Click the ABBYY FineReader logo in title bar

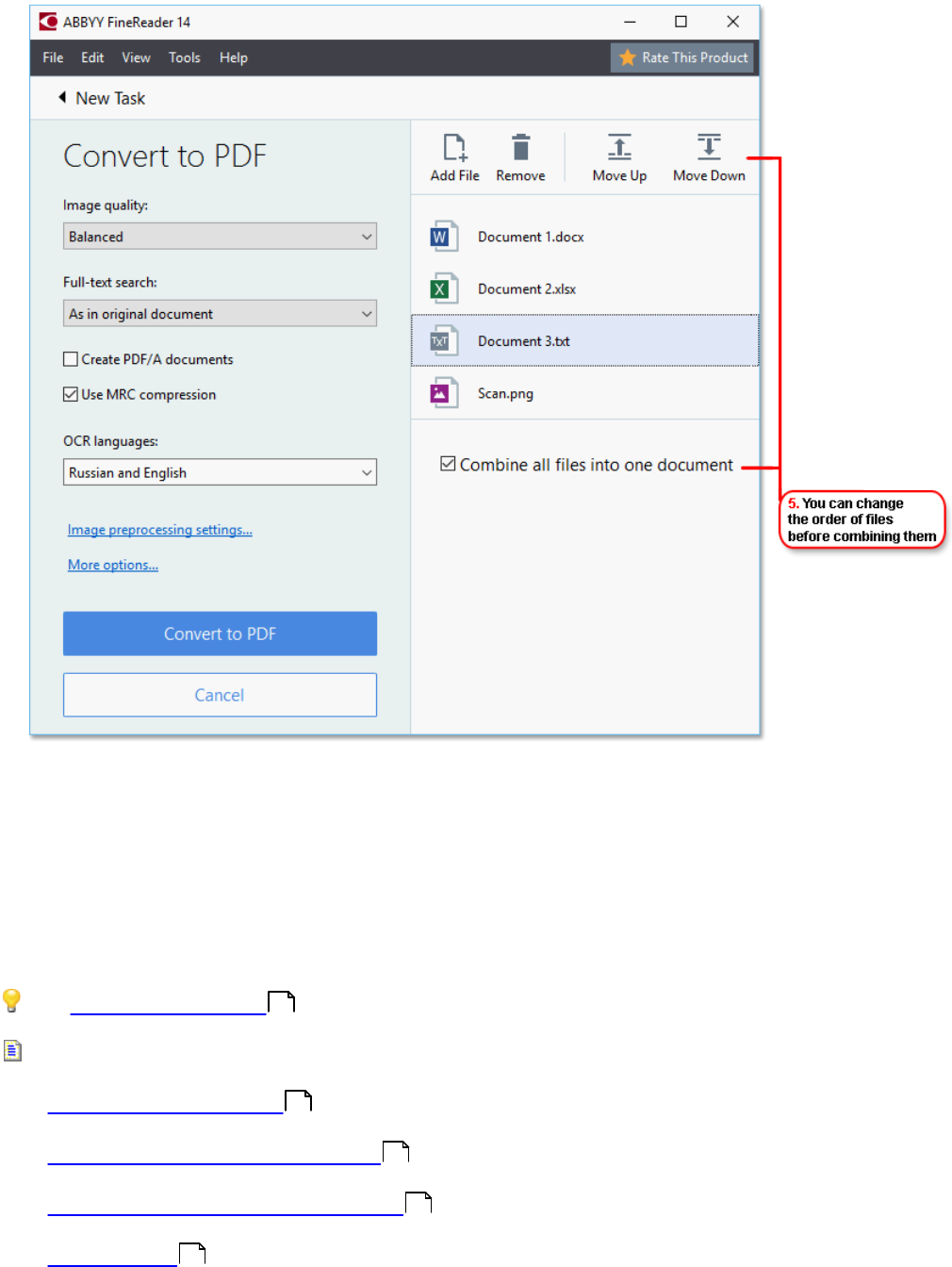click(x=48, y=22)
